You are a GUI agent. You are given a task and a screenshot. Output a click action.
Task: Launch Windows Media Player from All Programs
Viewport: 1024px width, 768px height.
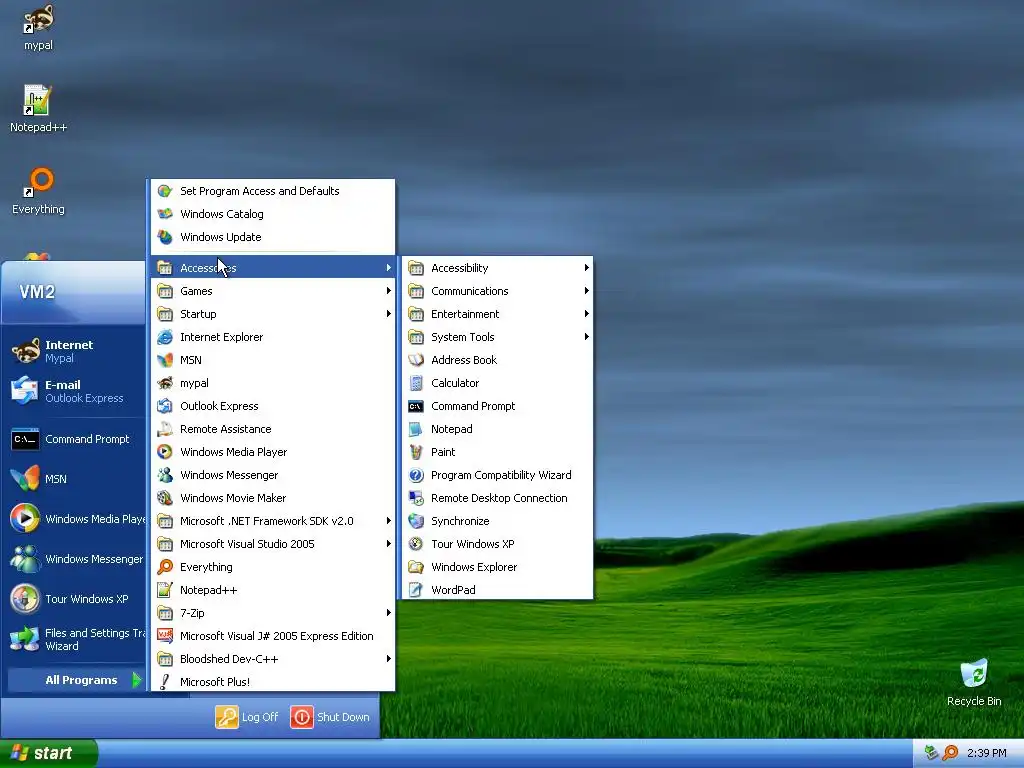click(273, 452)
